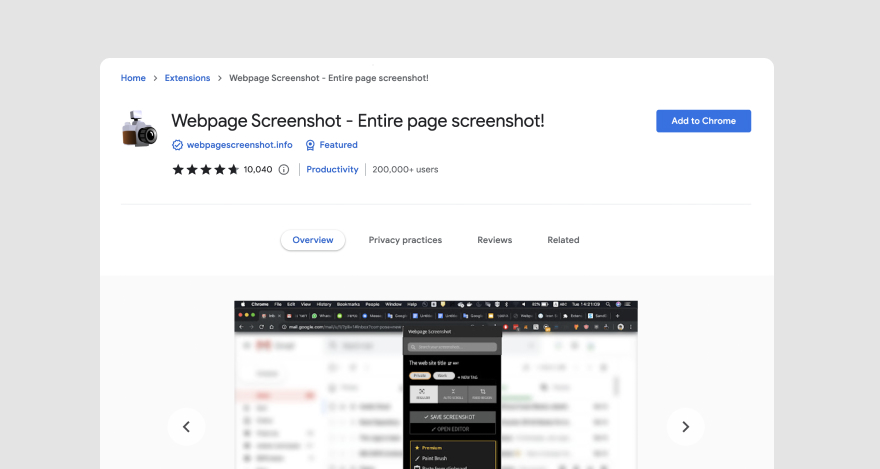
Task: Click the extension title heading
Action: point(358,121)
